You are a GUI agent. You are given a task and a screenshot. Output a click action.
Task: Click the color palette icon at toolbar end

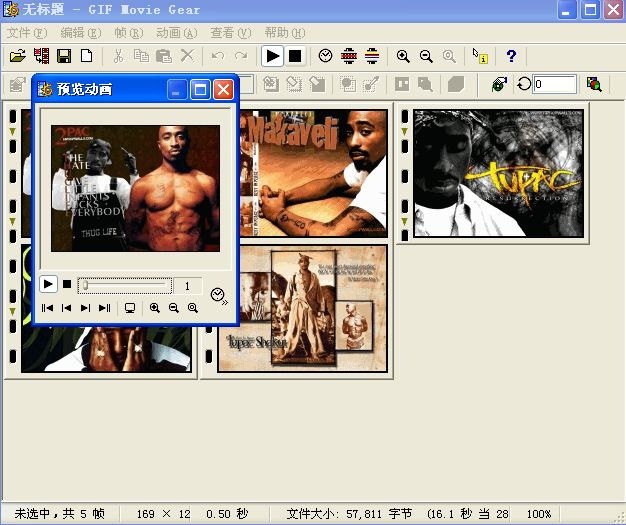tap(594, 84)
